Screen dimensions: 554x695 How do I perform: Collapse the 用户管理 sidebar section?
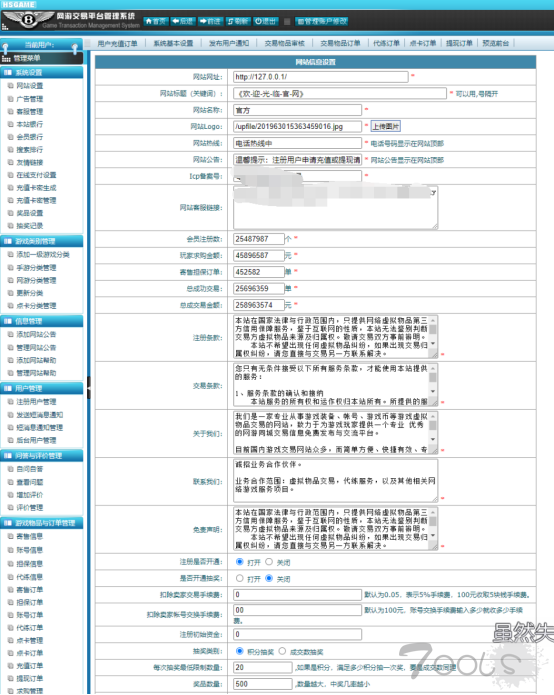tap(42, 388)
